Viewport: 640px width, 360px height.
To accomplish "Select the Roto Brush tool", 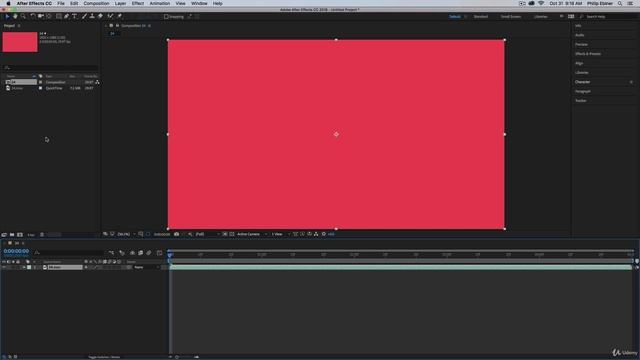I will 110,16.
